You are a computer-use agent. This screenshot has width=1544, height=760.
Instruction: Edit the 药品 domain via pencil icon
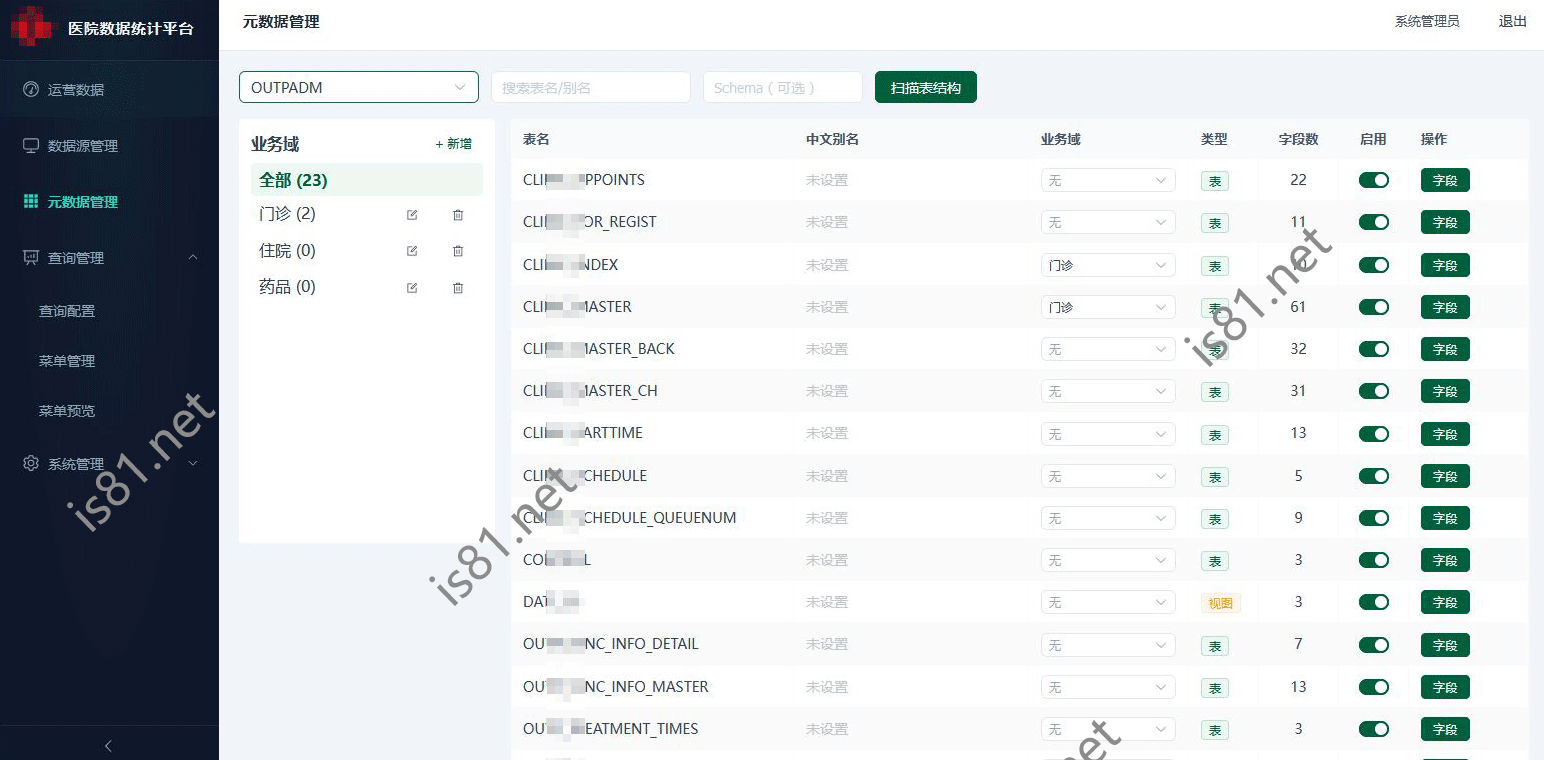pyautogui.click(x=412, y=288)
